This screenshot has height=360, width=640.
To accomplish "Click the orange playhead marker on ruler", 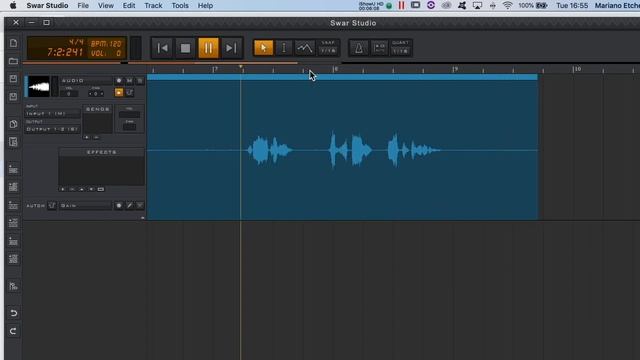I will coord(240,67).
